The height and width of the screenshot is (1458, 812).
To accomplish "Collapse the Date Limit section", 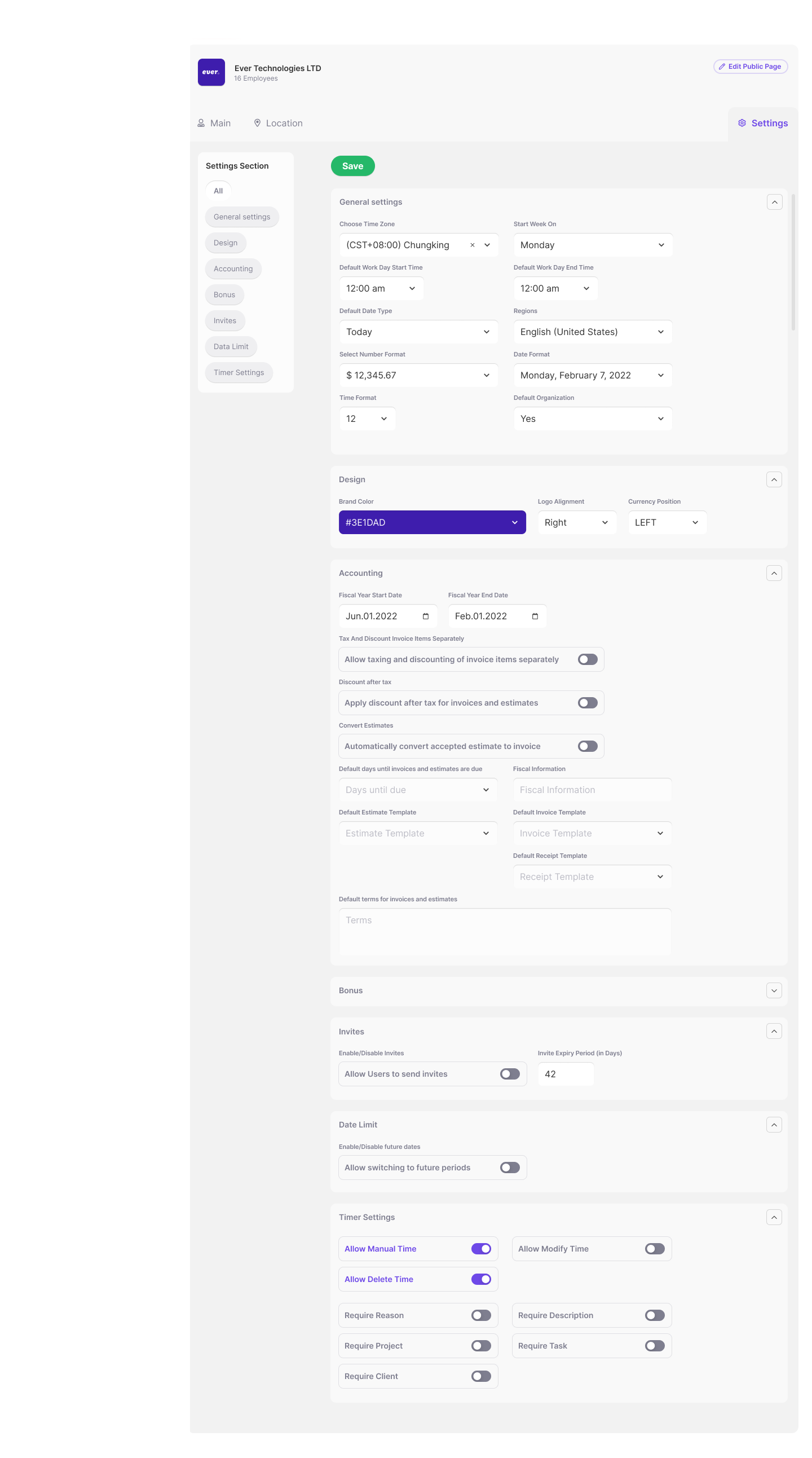I will [774, 1125].
